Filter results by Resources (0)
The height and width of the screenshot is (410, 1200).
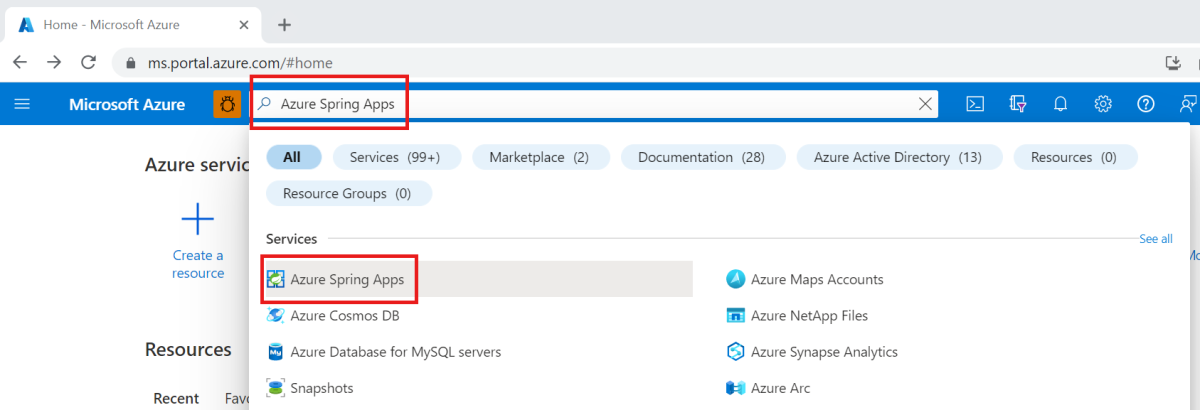pyautogui.click(x=1074, y=157)
